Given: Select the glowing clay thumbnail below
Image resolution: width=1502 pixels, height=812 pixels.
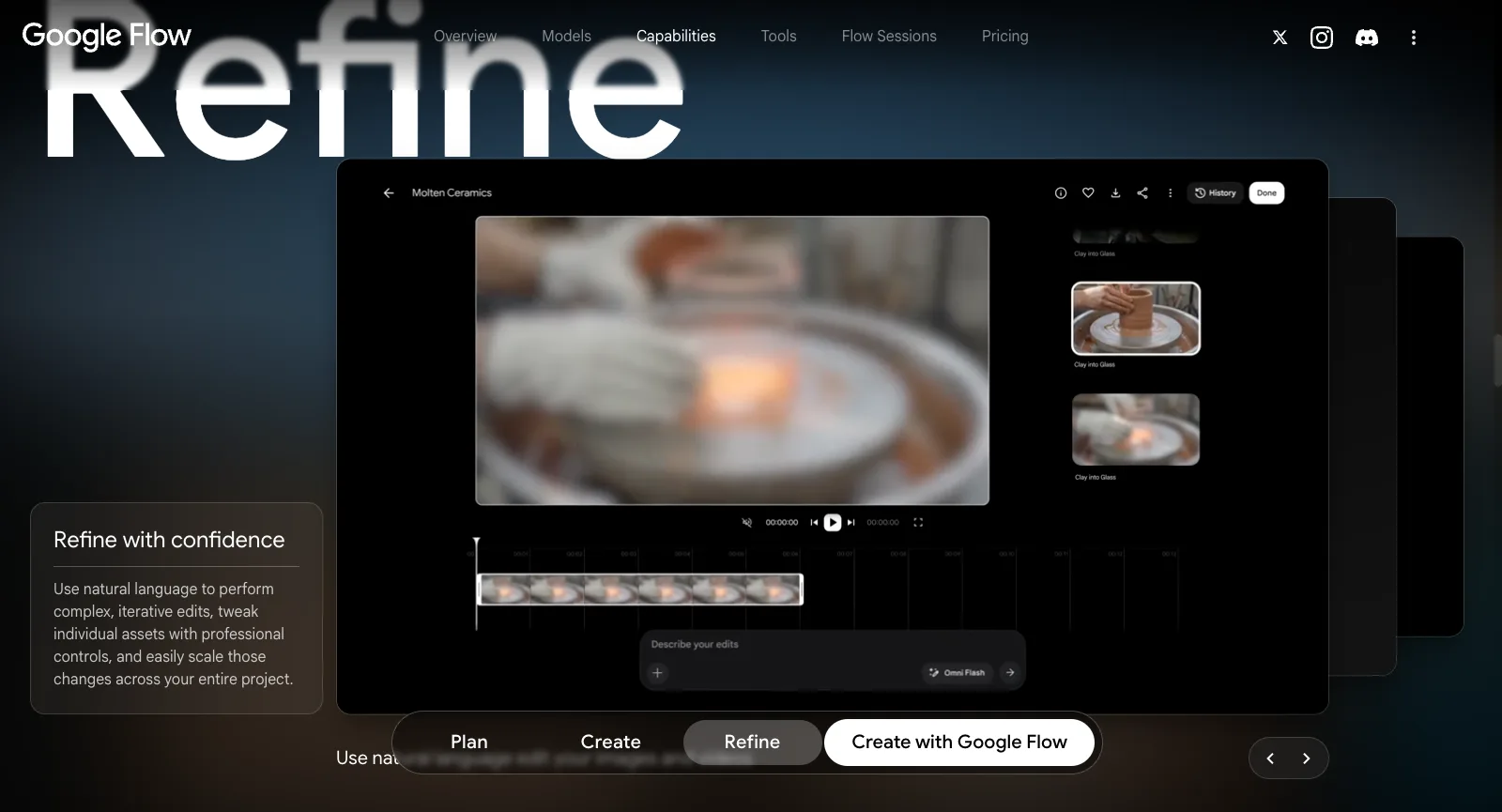Looking at the screenshot, I should click(1136, 430).
